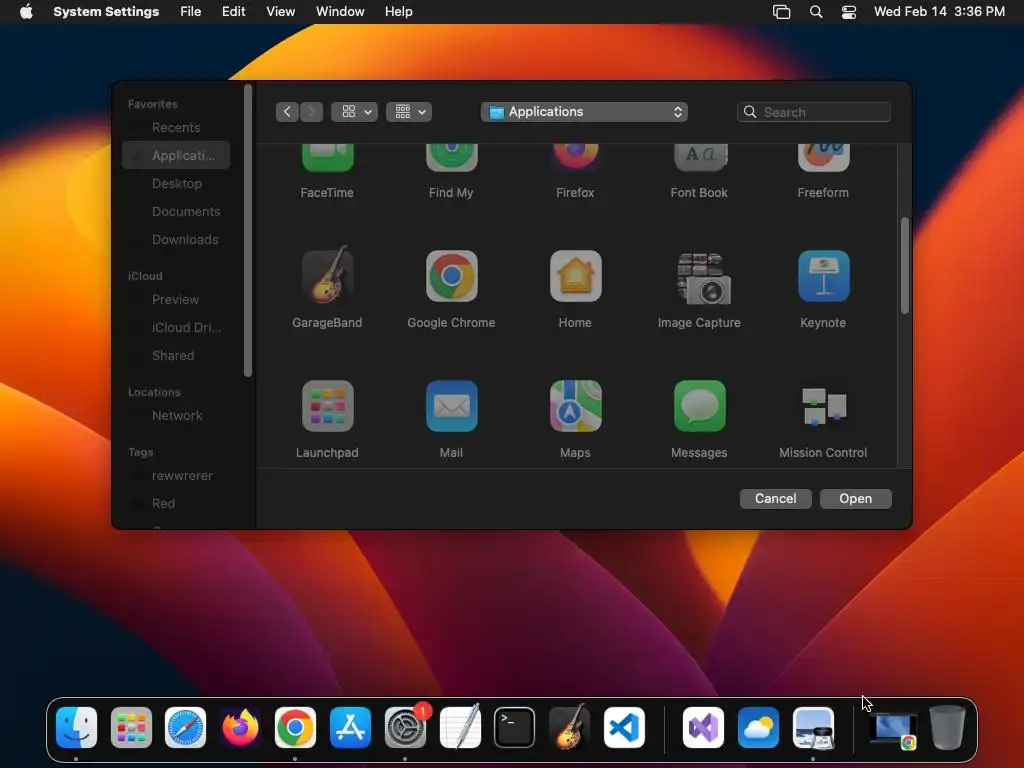Go back with the left chevron button
1024x768 pixels.
287,112
